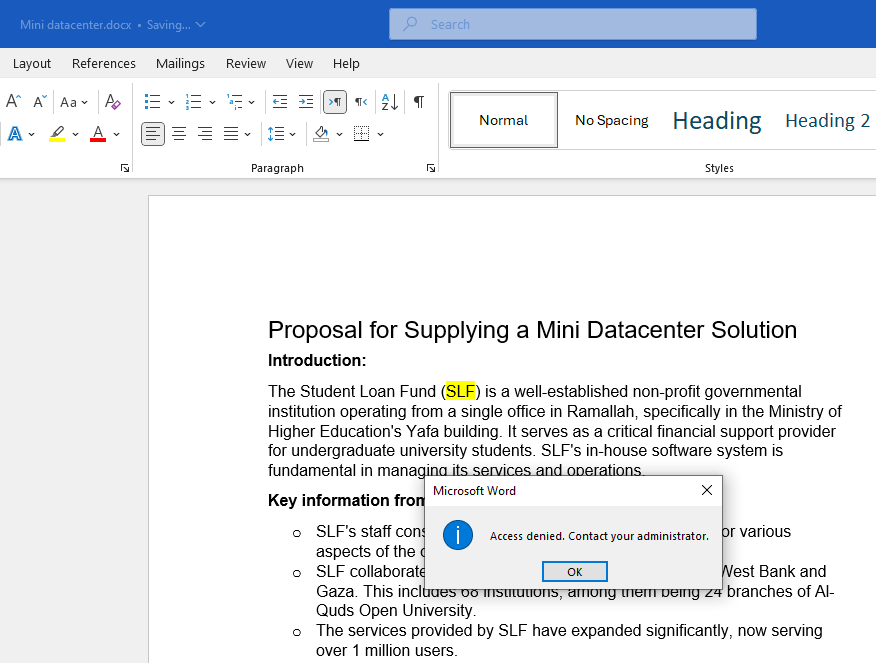Open the Mailings tab
This screenshot has height=663, width=876.
[180, 64]
